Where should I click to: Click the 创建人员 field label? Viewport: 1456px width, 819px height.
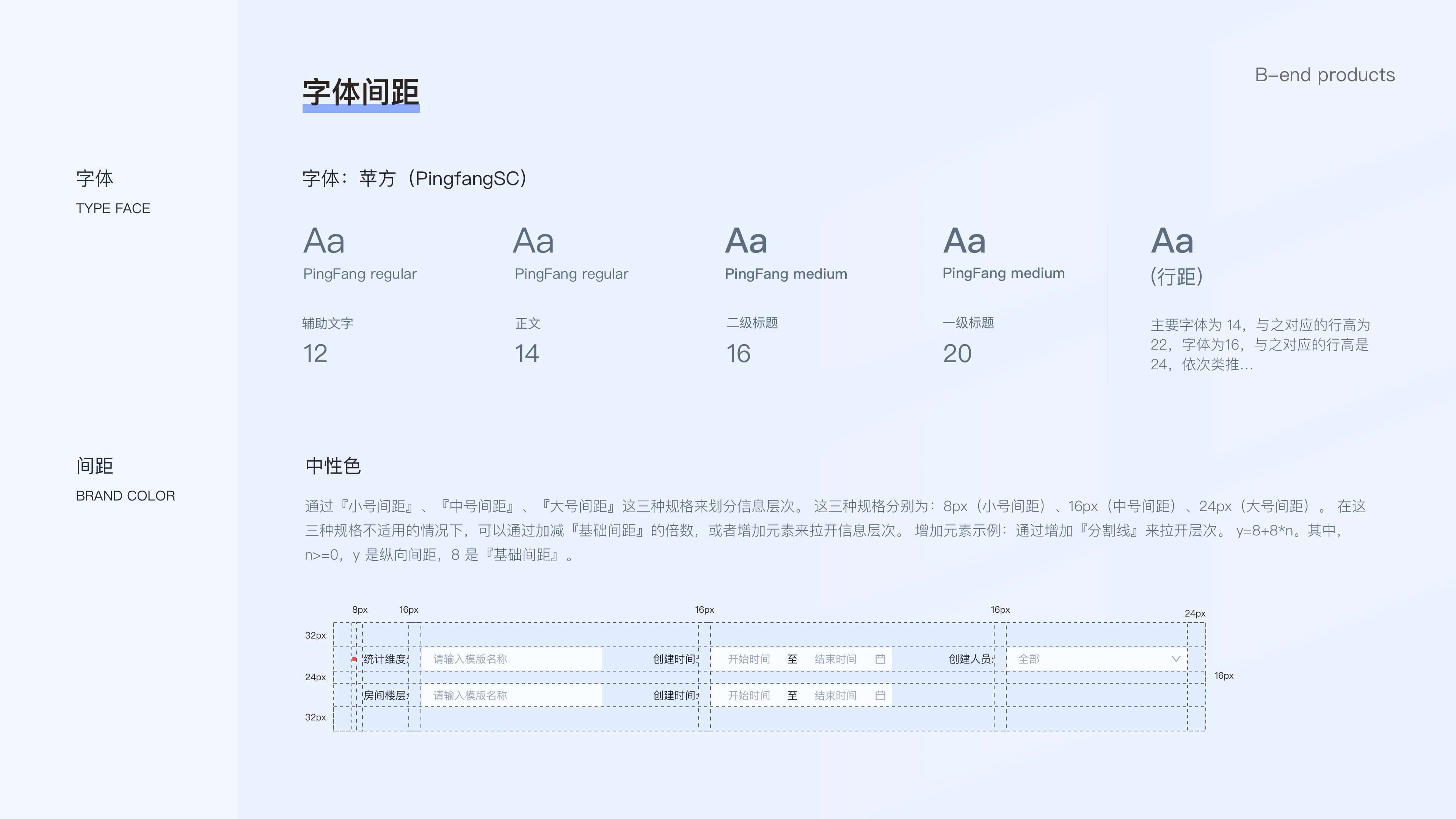(971, 659)
